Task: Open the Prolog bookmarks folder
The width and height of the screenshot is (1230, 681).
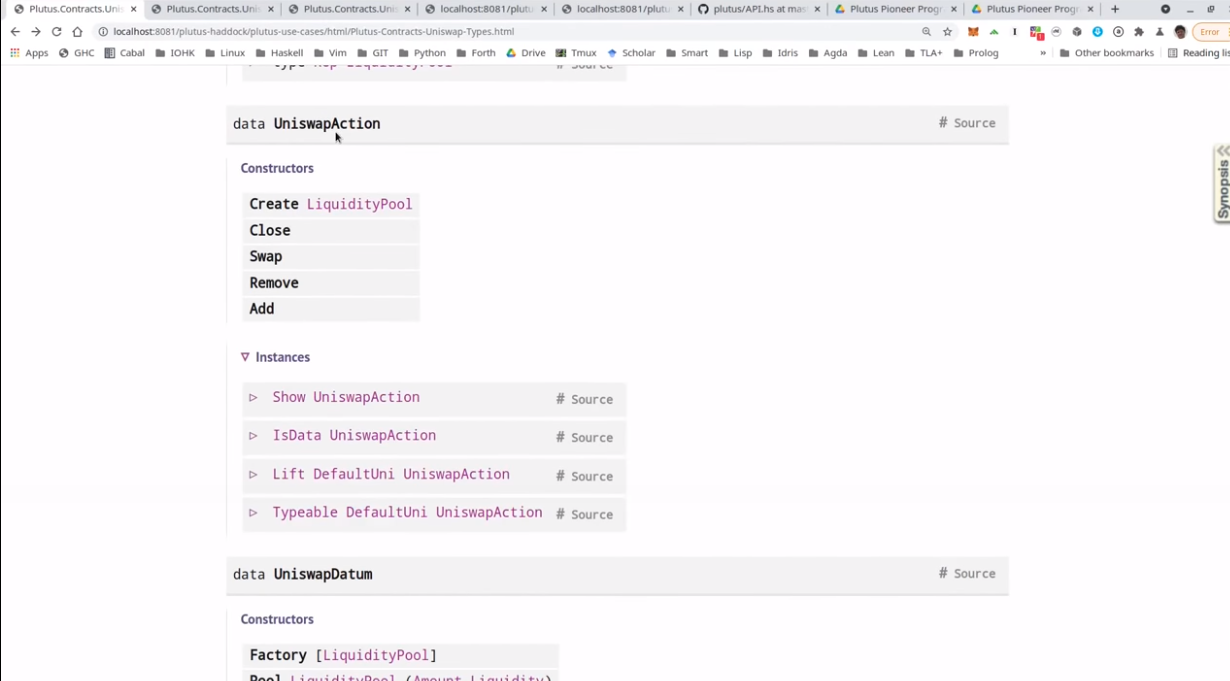Action: (976, 53)
